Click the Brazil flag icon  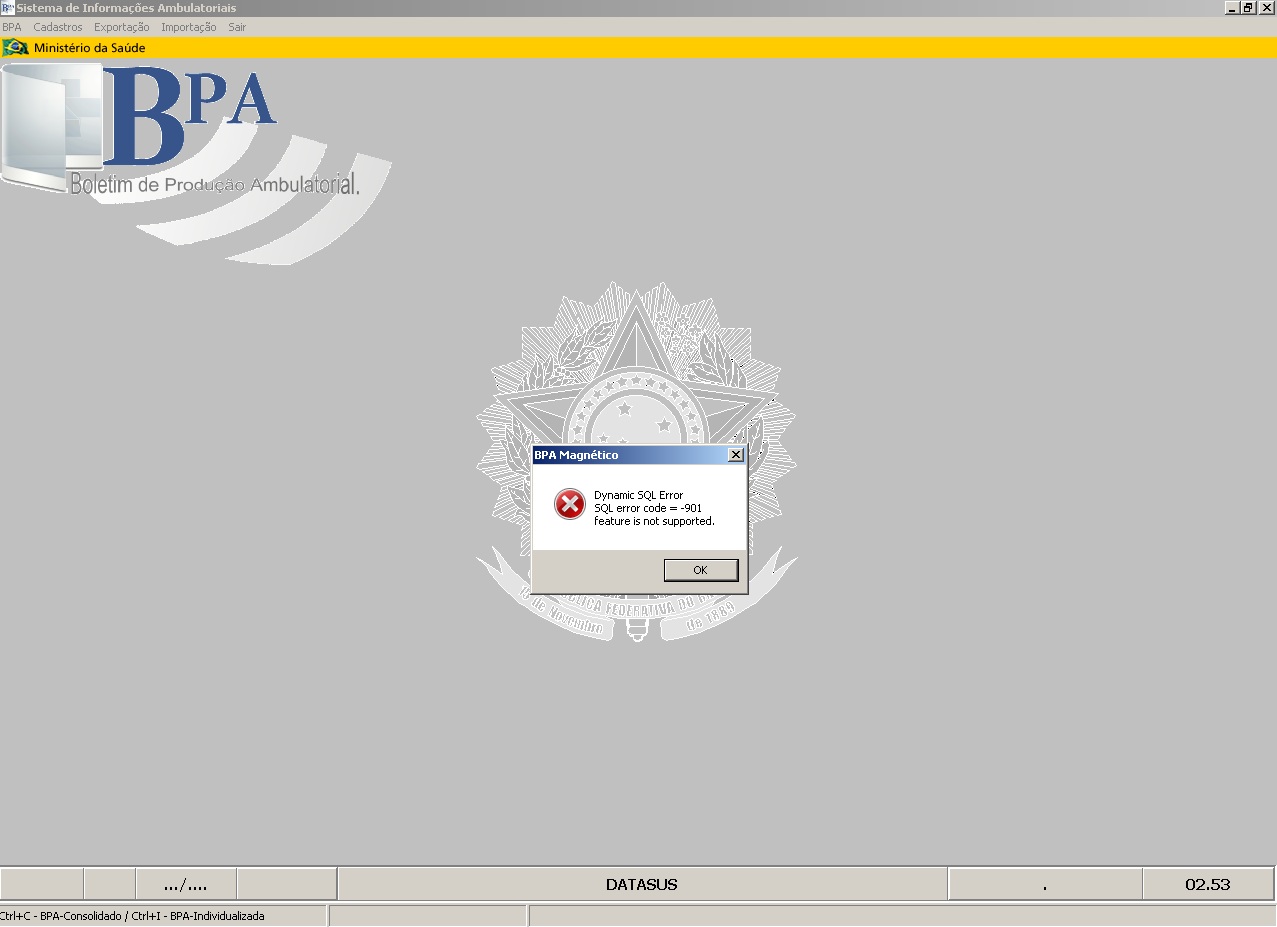(15, 47)
